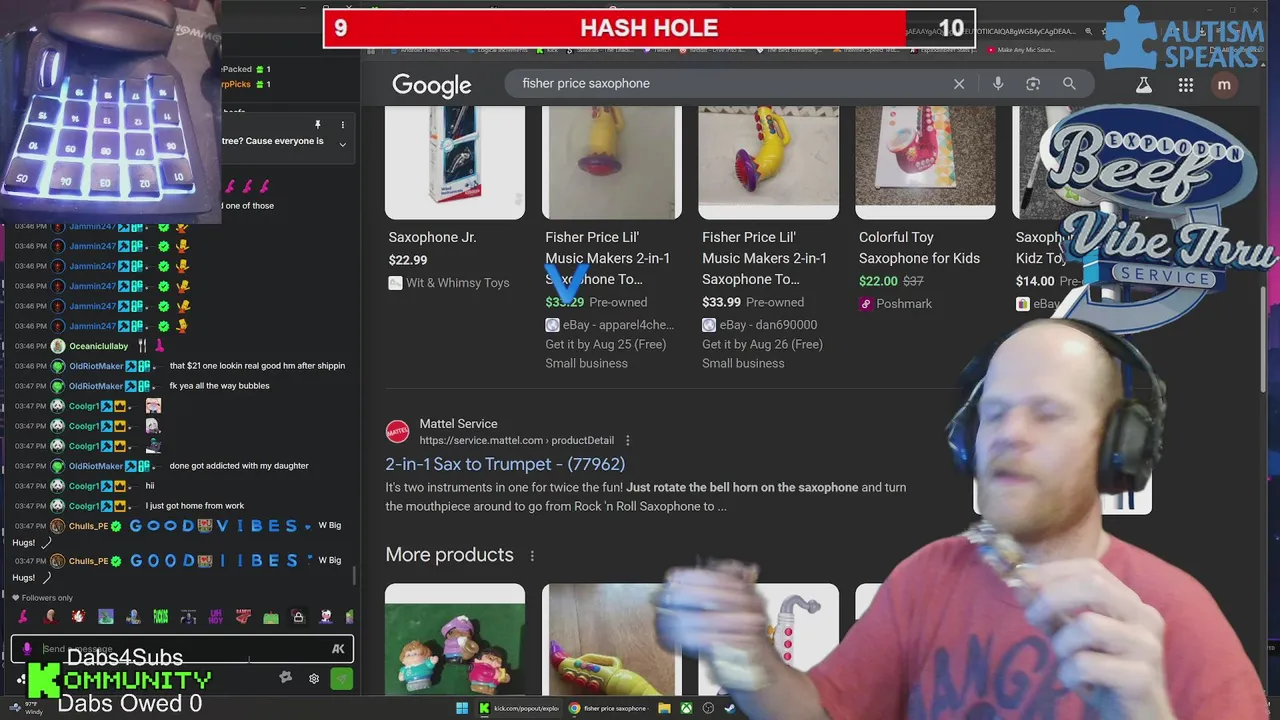Select 'Wit & Whimsy Toys' seller text
1280x720 pixels.
(x=457, y=283)
